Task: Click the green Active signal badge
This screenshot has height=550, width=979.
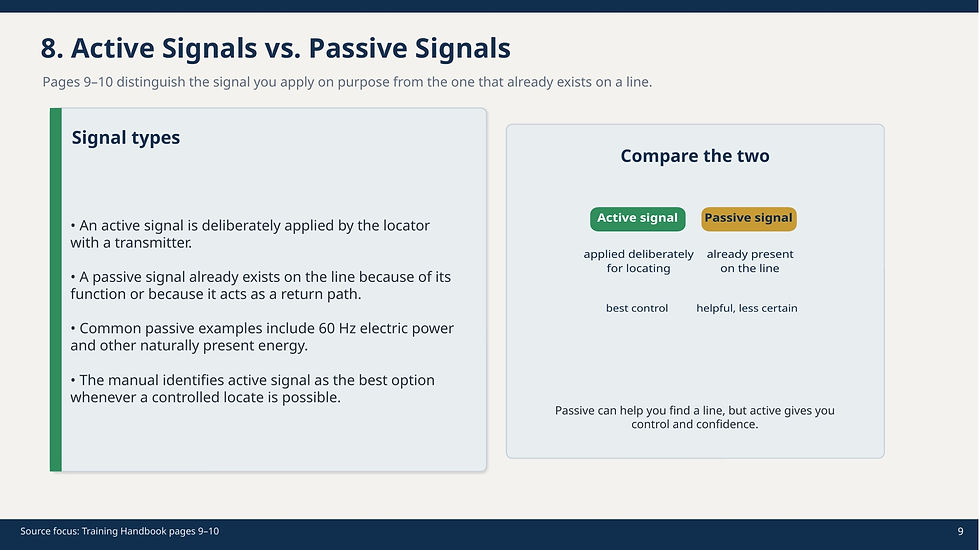Action: [x=637, y=218]
